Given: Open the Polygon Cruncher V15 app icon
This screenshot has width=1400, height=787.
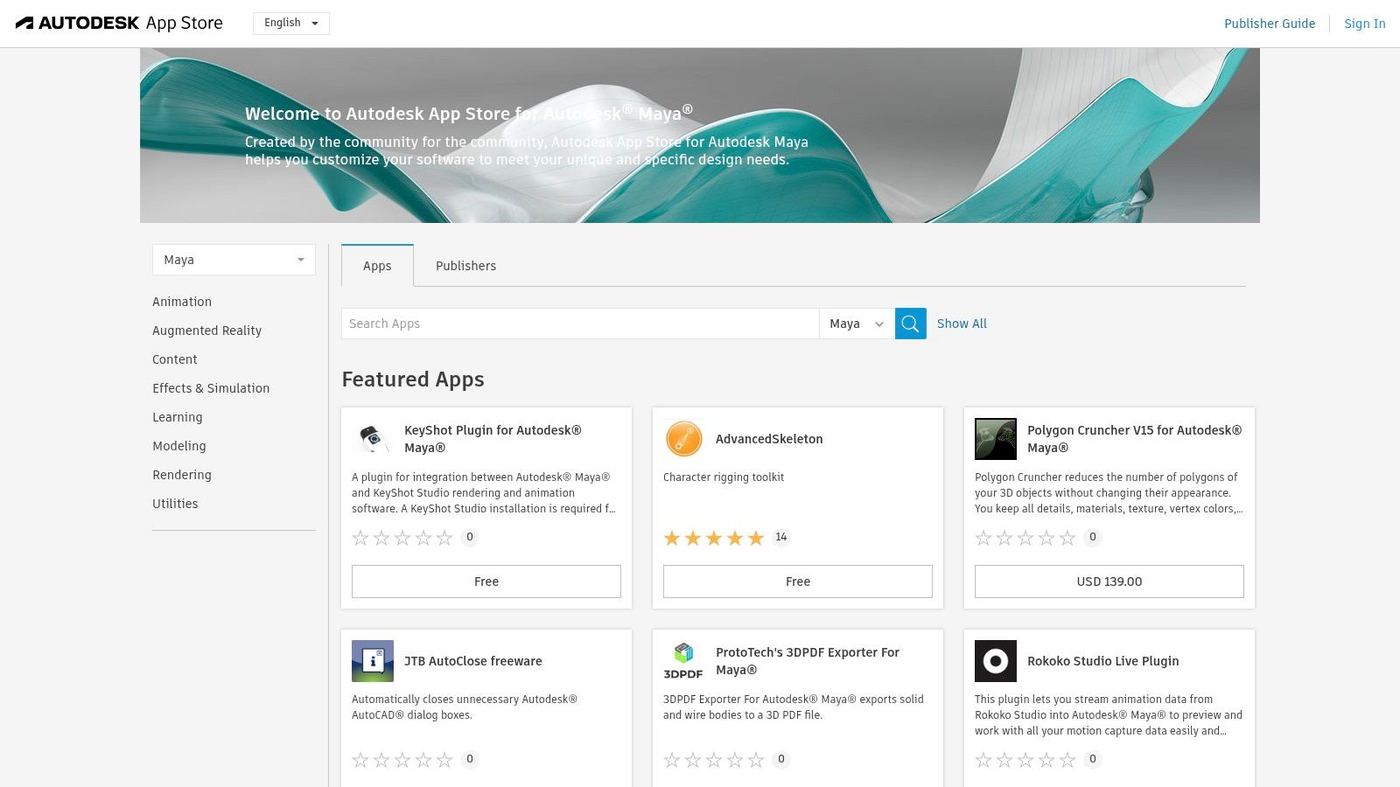Looking at the screenshot, I should pyautogui.click(x=995, y=439).
